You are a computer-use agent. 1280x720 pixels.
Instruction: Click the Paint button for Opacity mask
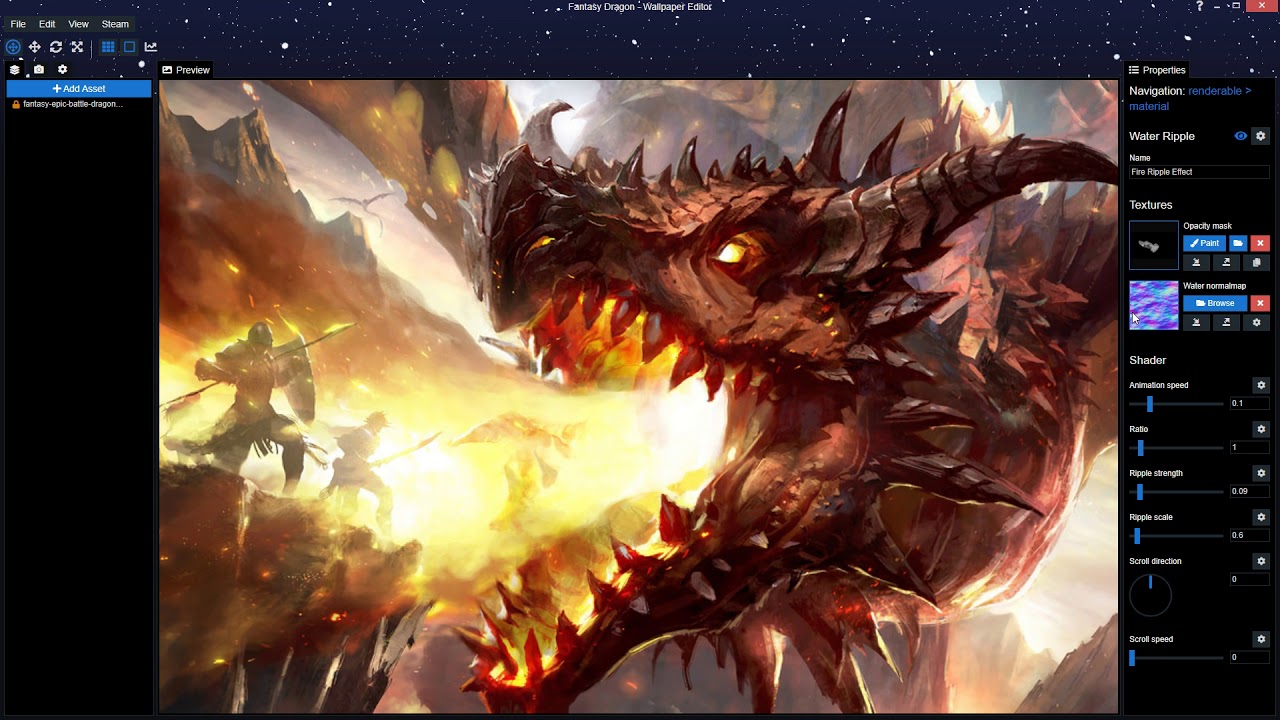1204,243
